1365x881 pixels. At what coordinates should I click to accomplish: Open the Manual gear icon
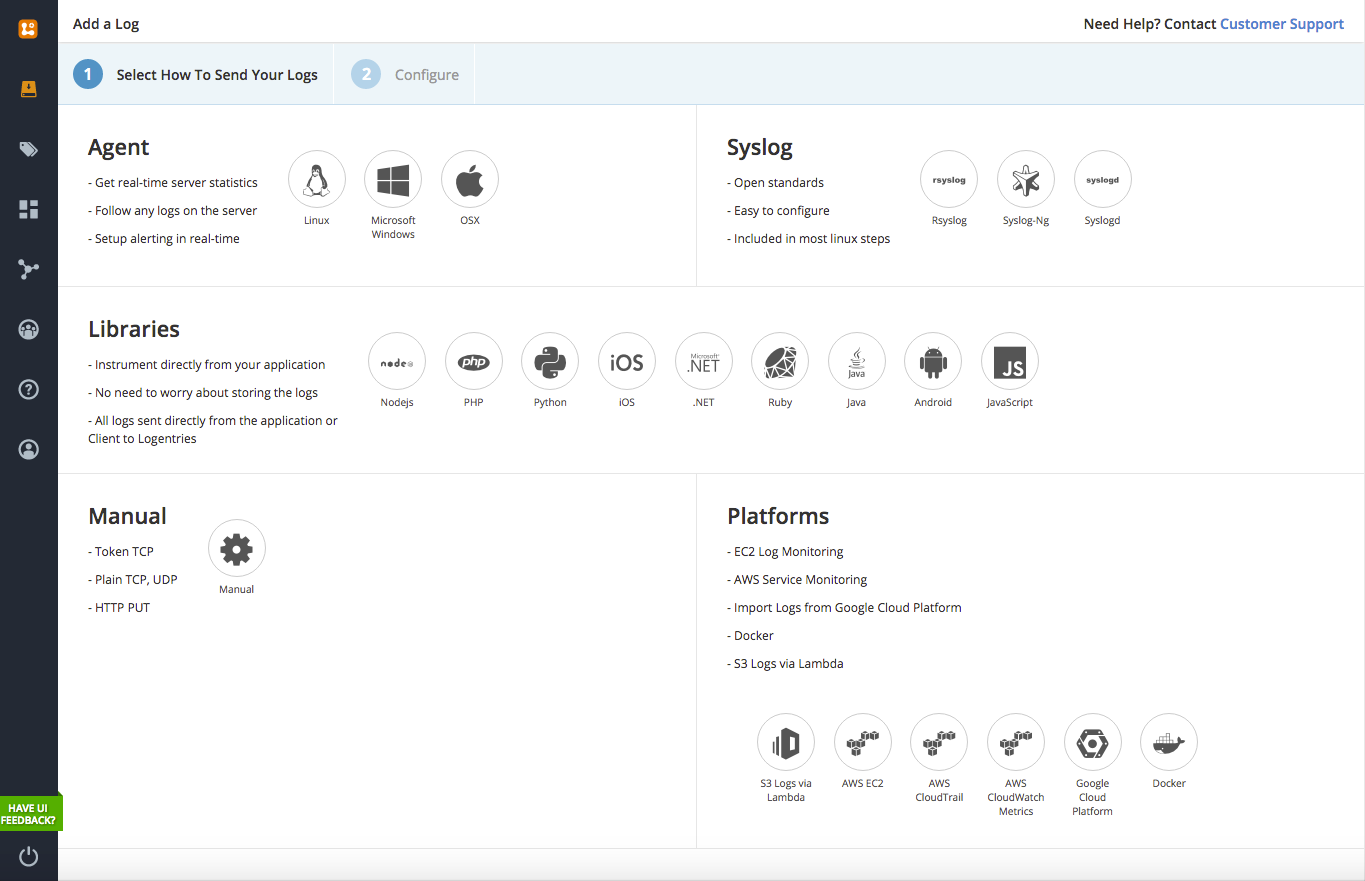237,549
